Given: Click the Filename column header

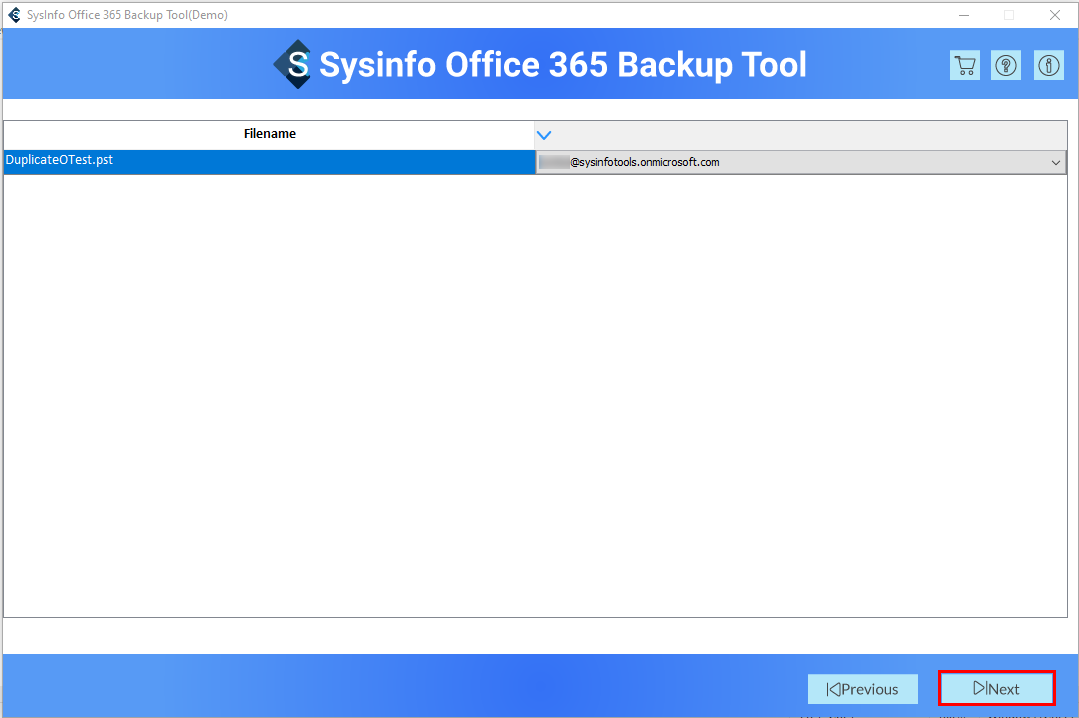Looking at the screenshot, I should (269, 134).
